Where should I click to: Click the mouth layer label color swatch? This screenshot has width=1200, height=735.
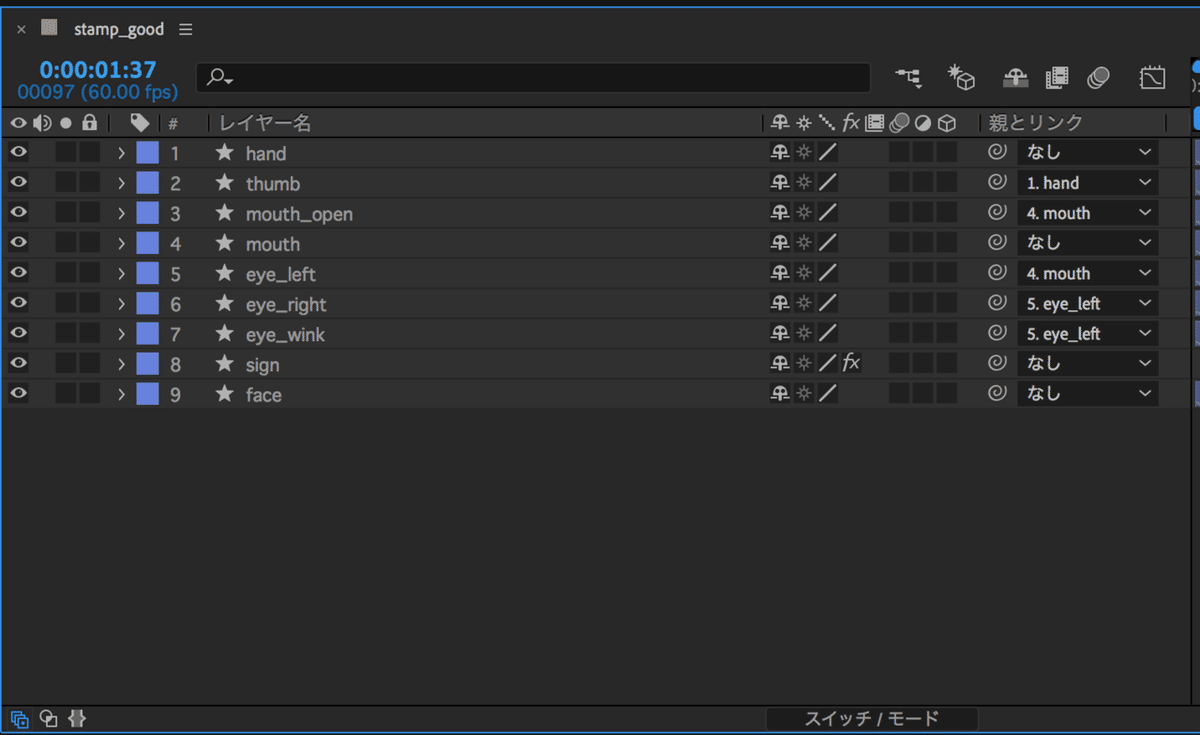point(148,243)
